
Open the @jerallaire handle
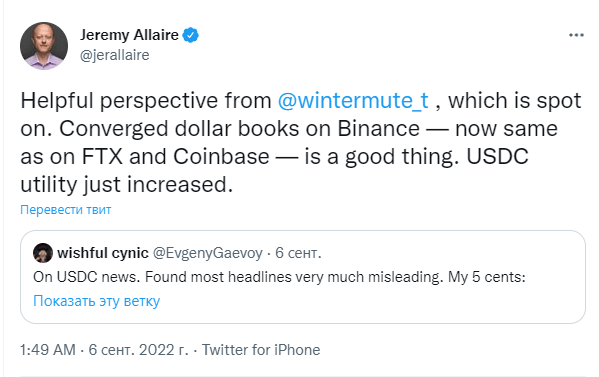(115, 55)
